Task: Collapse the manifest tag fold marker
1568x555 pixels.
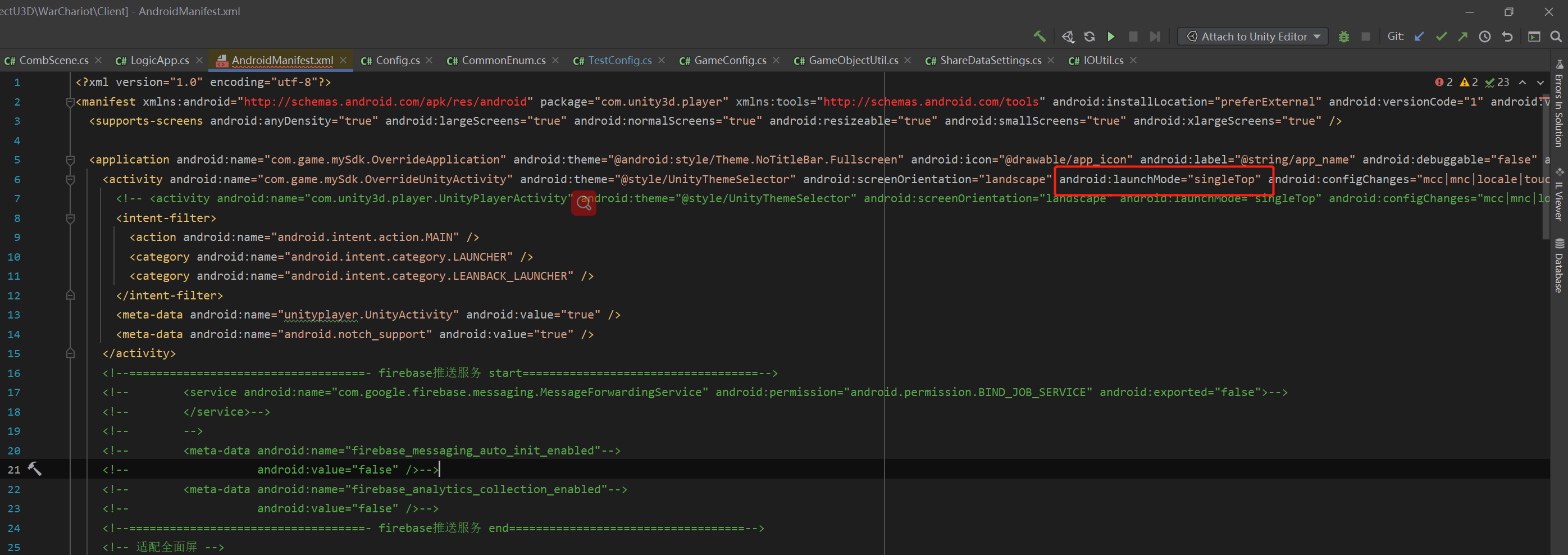Action: click(x=71, y=102)
